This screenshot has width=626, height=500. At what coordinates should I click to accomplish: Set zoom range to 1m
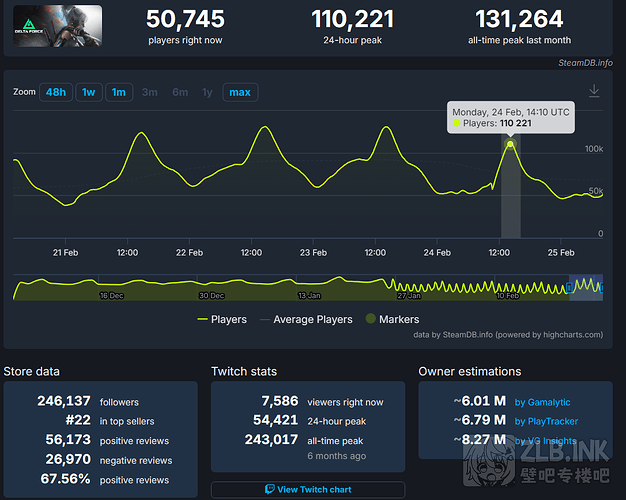click(119, 92)
